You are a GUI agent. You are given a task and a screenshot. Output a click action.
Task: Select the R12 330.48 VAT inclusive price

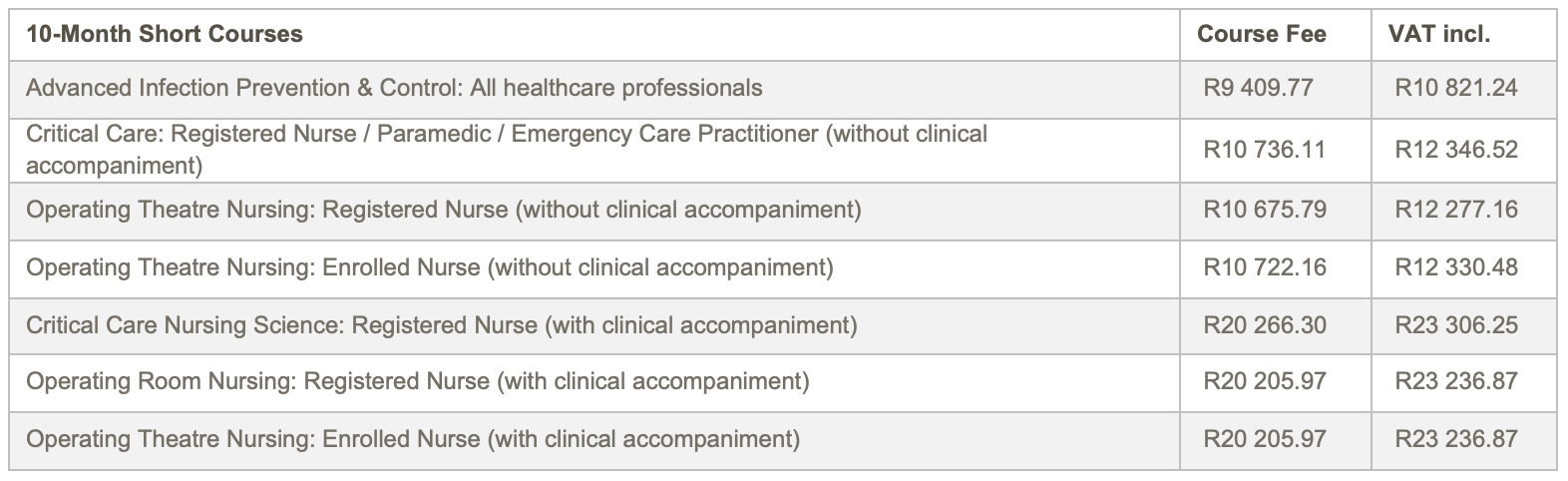[1455, 267]
